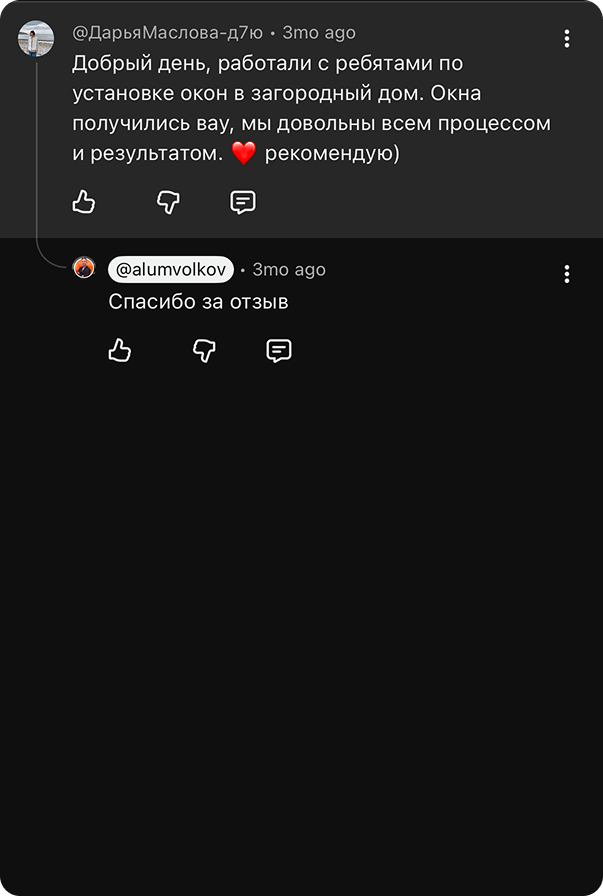Dislike the @alumvolkov reply
This screenshot has width=603, height=896.
(x=204, y=350)
